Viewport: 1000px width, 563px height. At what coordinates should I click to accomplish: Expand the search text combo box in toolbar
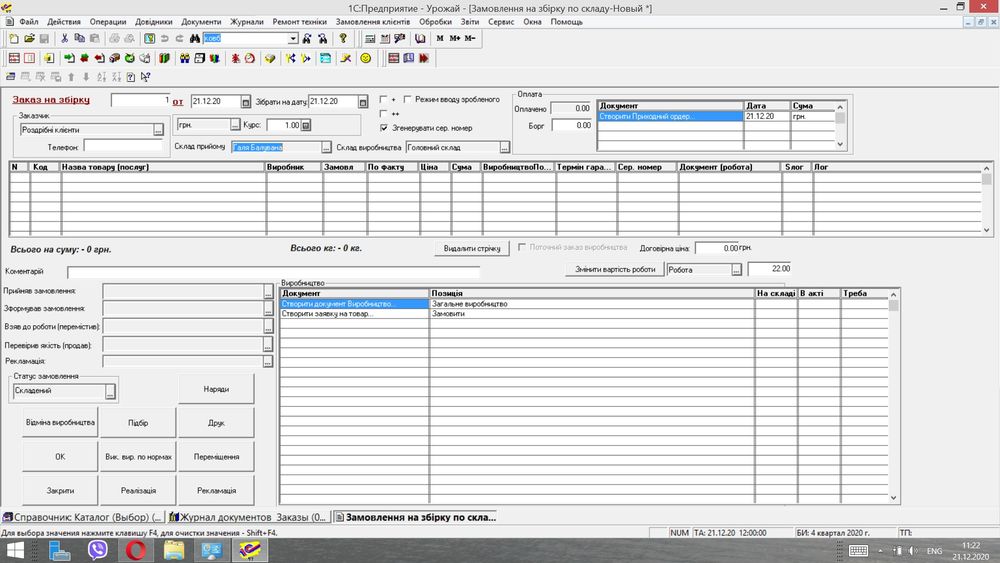(293, 38)
